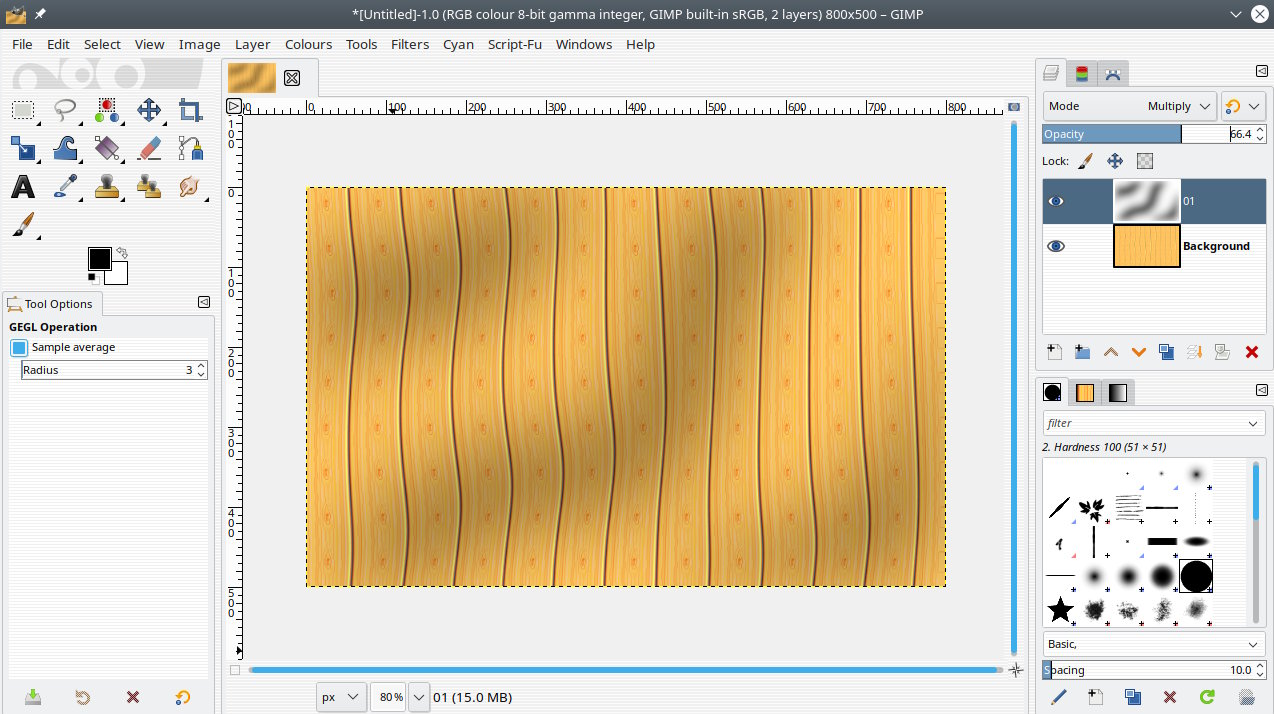Viewport: 1274px width, 714px height.
Task: Select the Gradient fill tool
Action: tap(107, 148)
